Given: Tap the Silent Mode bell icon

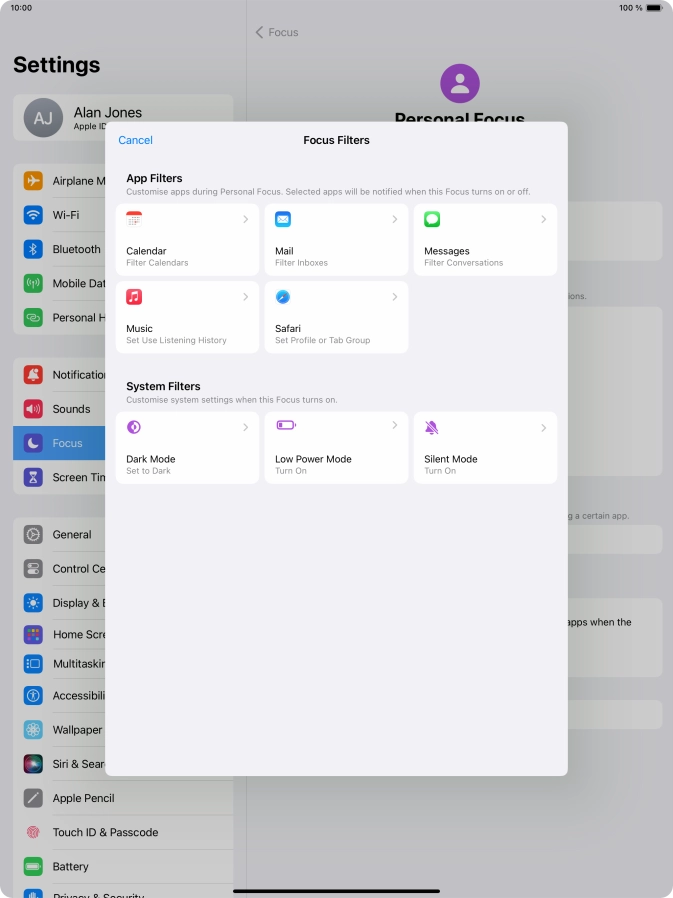Looking at the screenshot, I should pos(432,427).
